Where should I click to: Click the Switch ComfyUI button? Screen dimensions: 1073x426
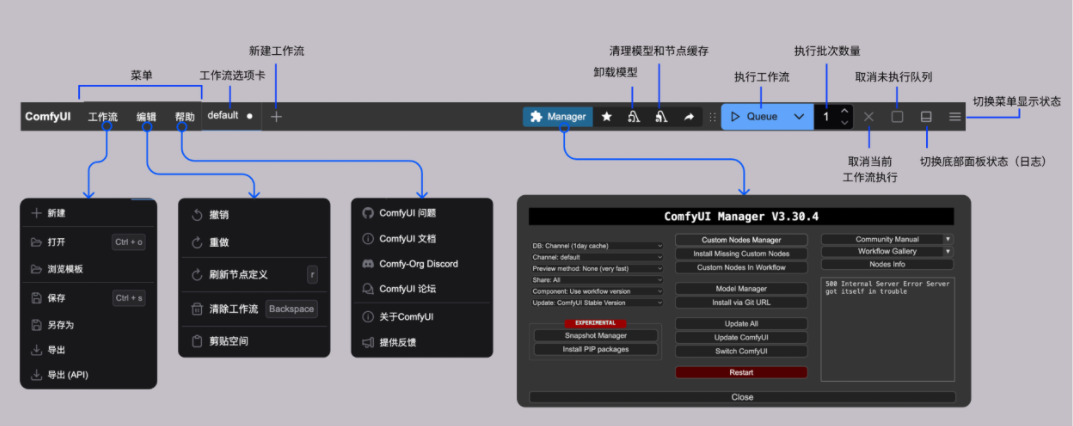741,351
